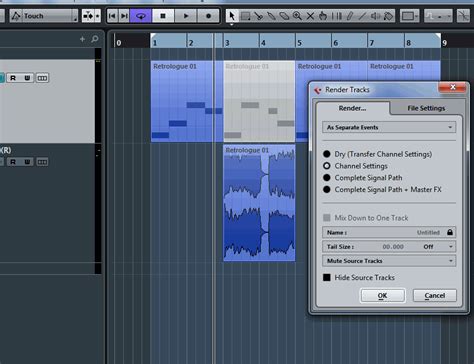Click the transport Record button

coord(208,16)
